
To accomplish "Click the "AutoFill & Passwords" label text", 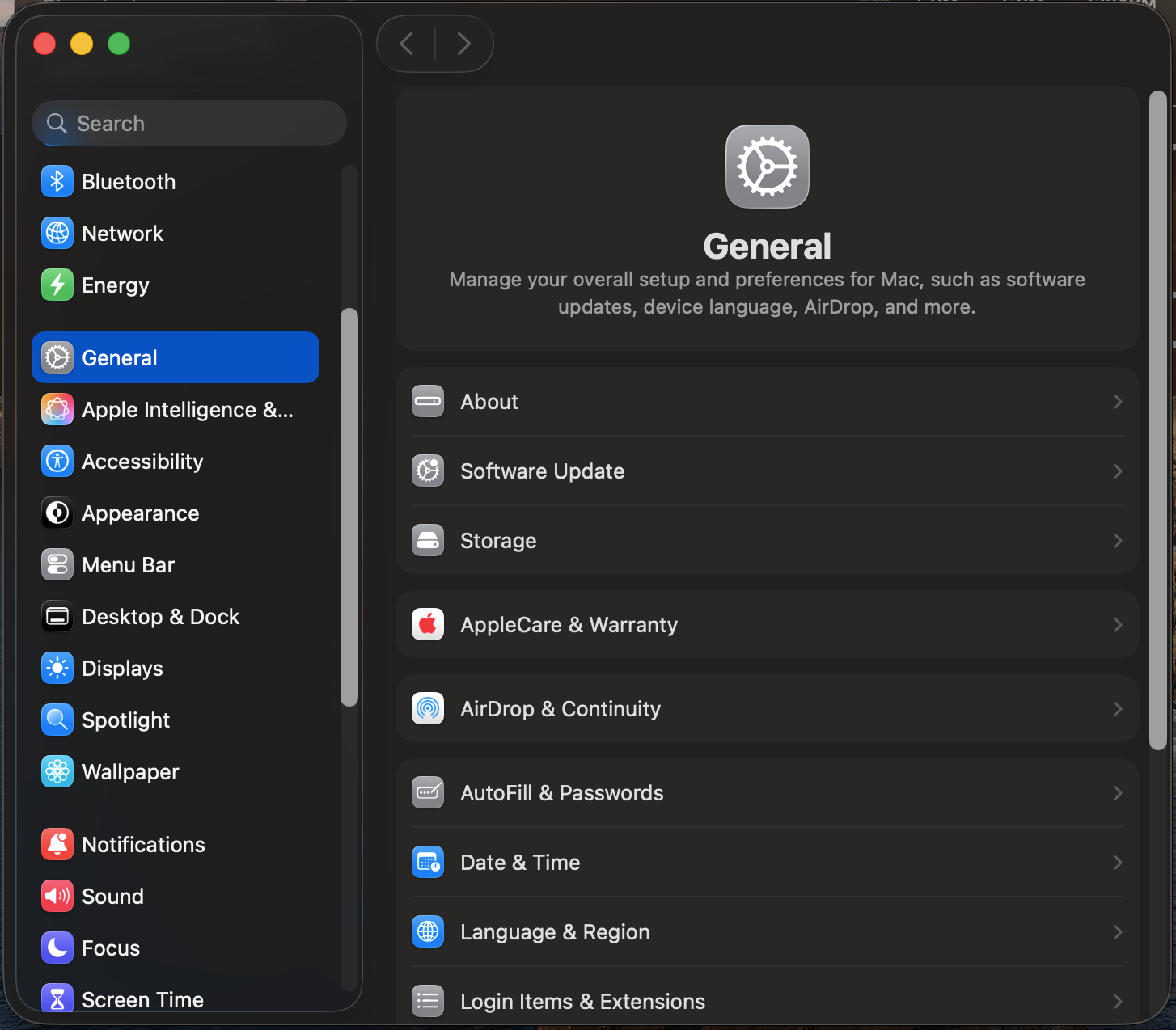I will tap(562, 793).
